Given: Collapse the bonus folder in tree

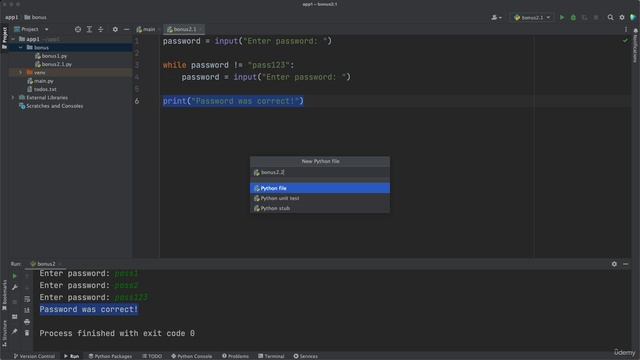Looking at the screenshot, I should click(20, 48).
